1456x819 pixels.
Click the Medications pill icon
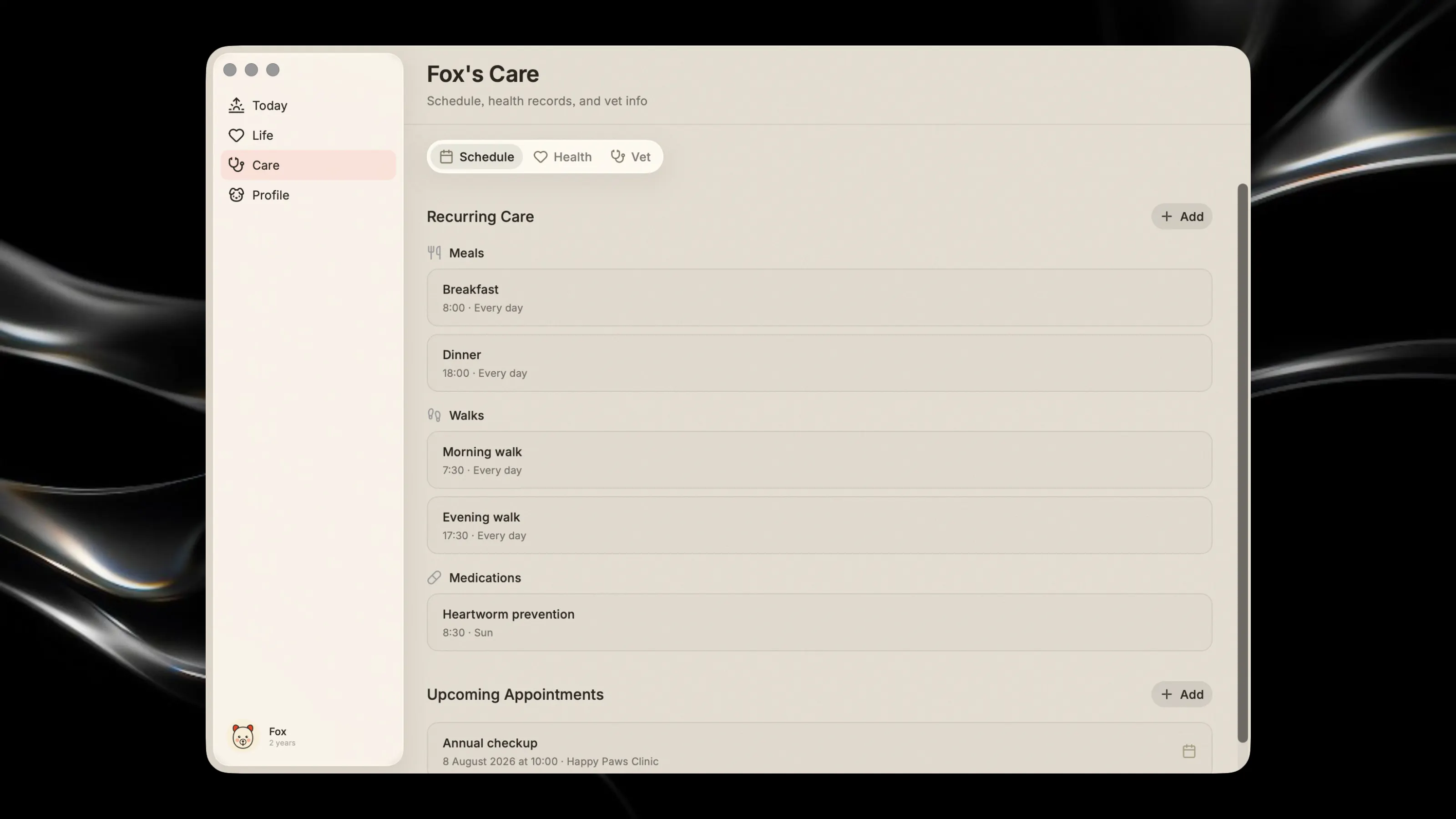[434, 578]
